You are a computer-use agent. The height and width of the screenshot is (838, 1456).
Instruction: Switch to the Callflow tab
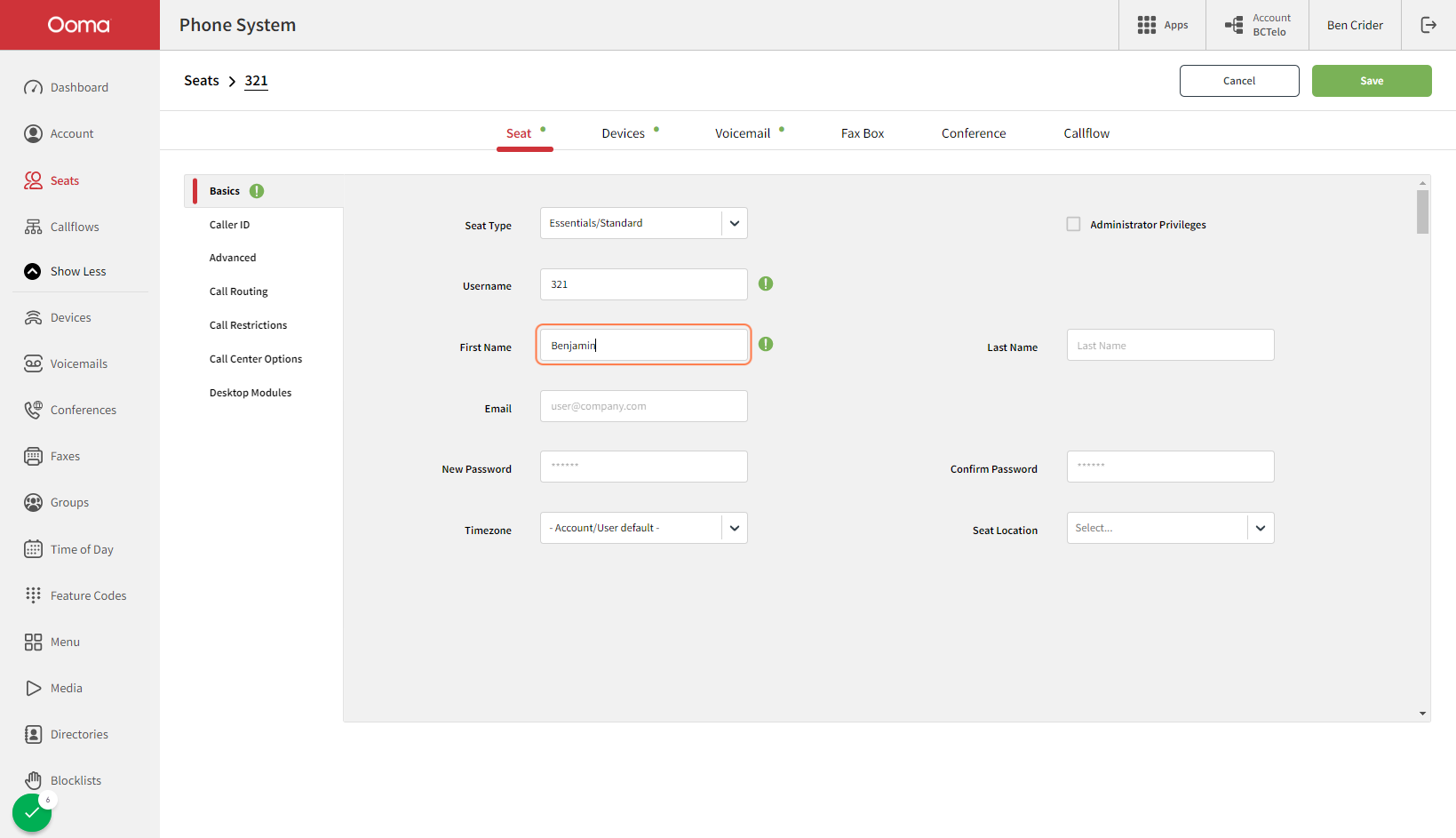pyautogui.click(x=1086, y=133)
